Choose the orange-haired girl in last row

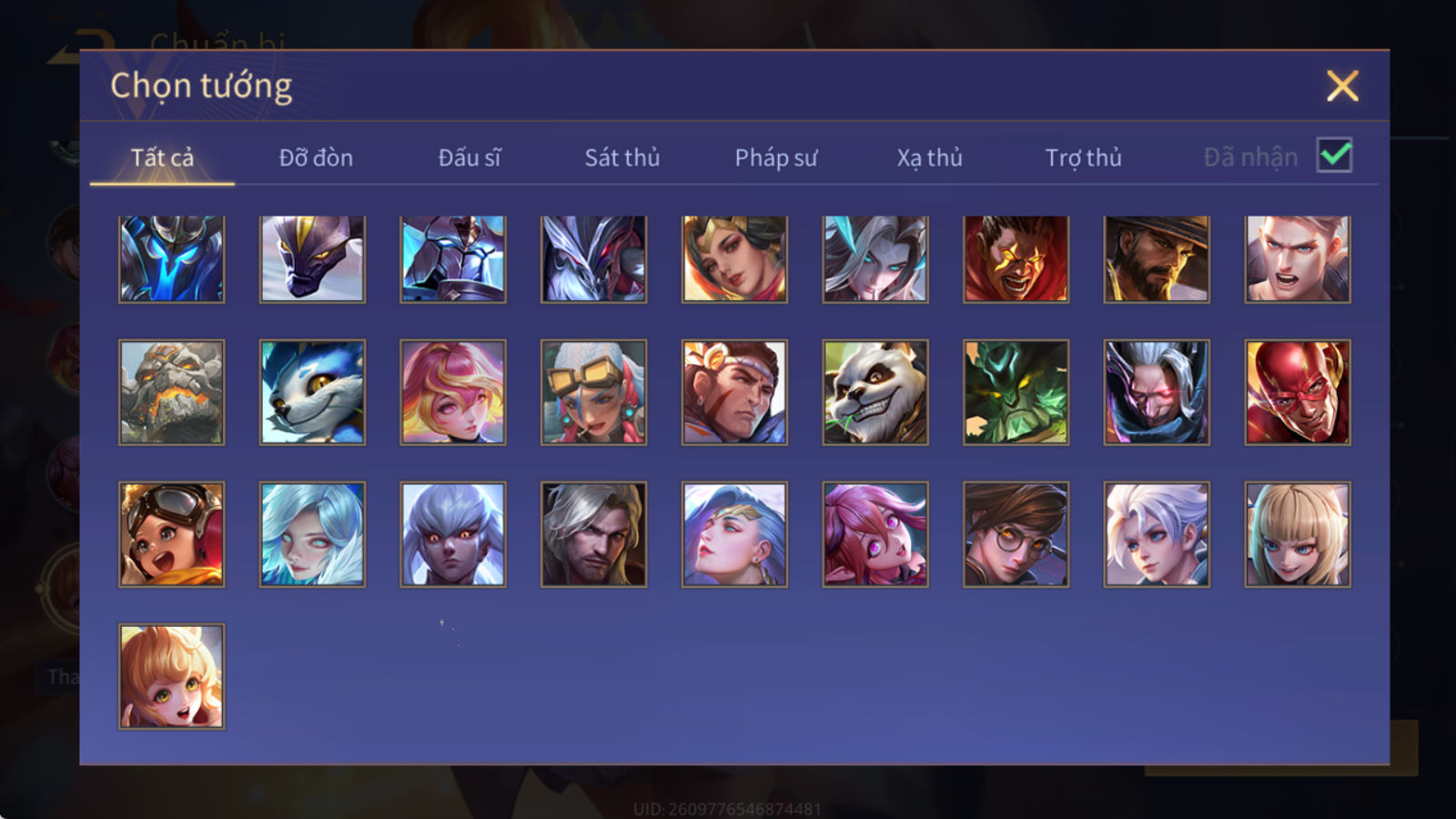click(x=171, y=676)
